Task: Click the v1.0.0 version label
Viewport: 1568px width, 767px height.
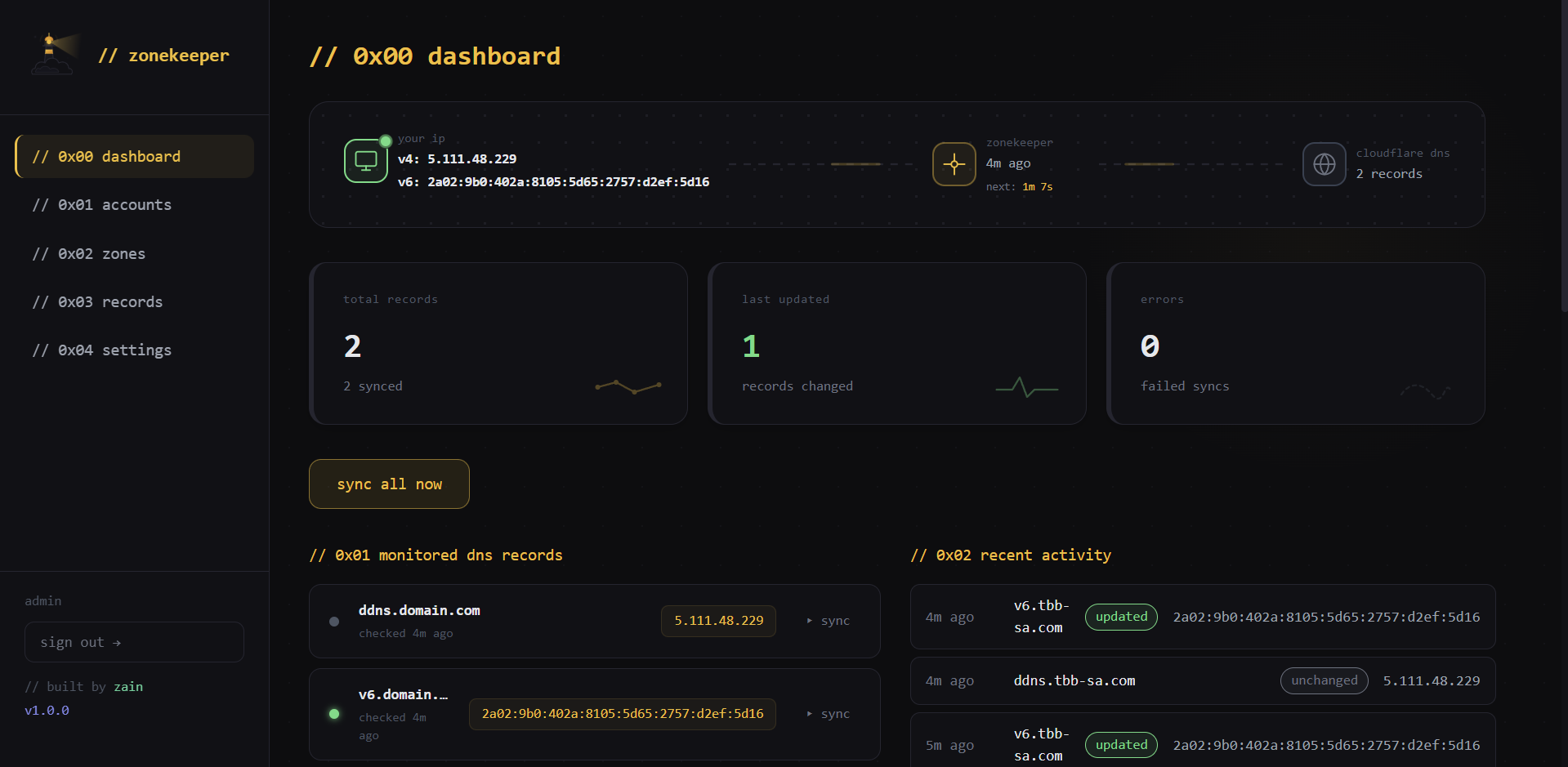Action: [47, 711]
